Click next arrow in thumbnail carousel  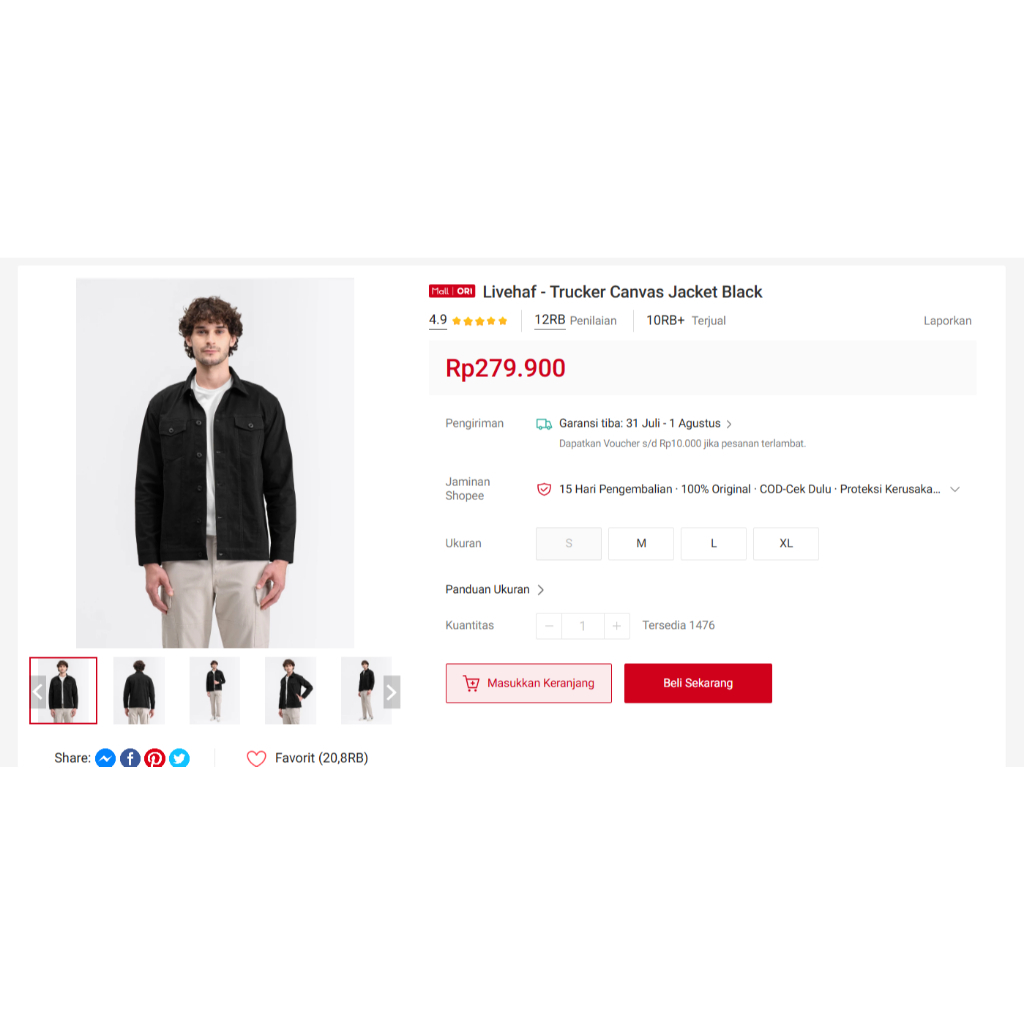391,692
